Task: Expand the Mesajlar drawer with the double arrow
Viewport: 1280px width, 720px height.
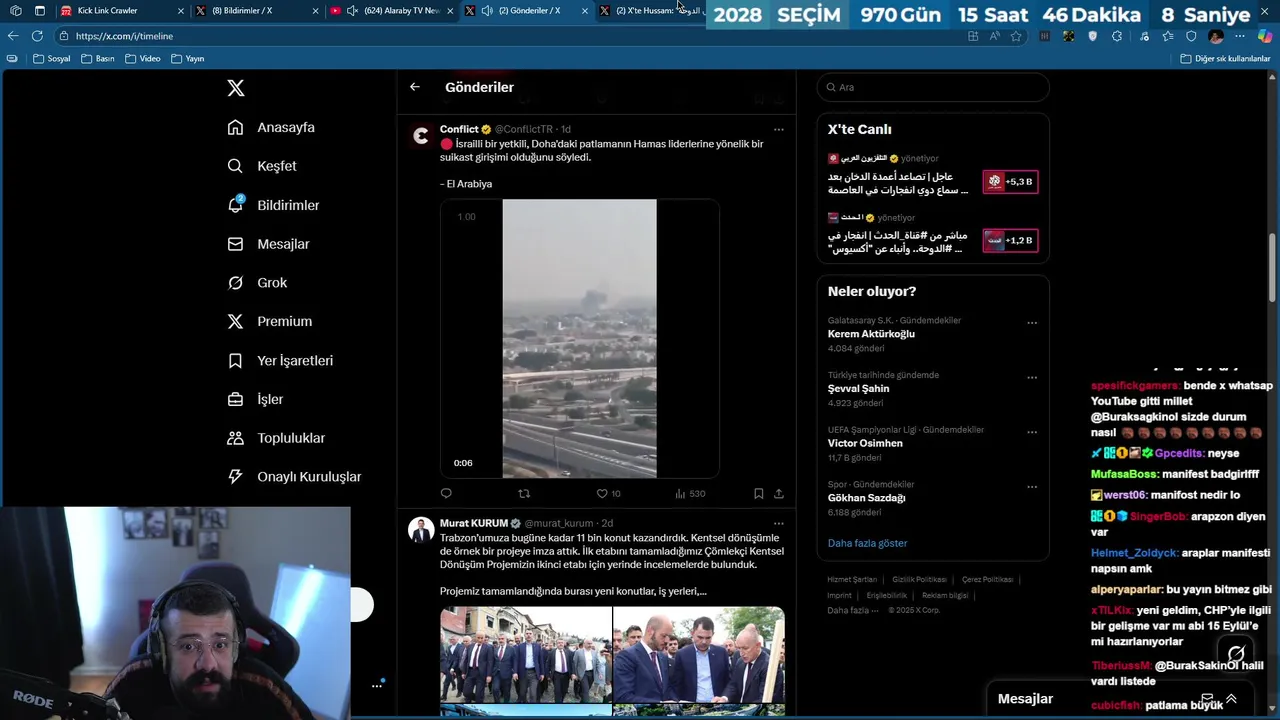Action: (1231, 699)
